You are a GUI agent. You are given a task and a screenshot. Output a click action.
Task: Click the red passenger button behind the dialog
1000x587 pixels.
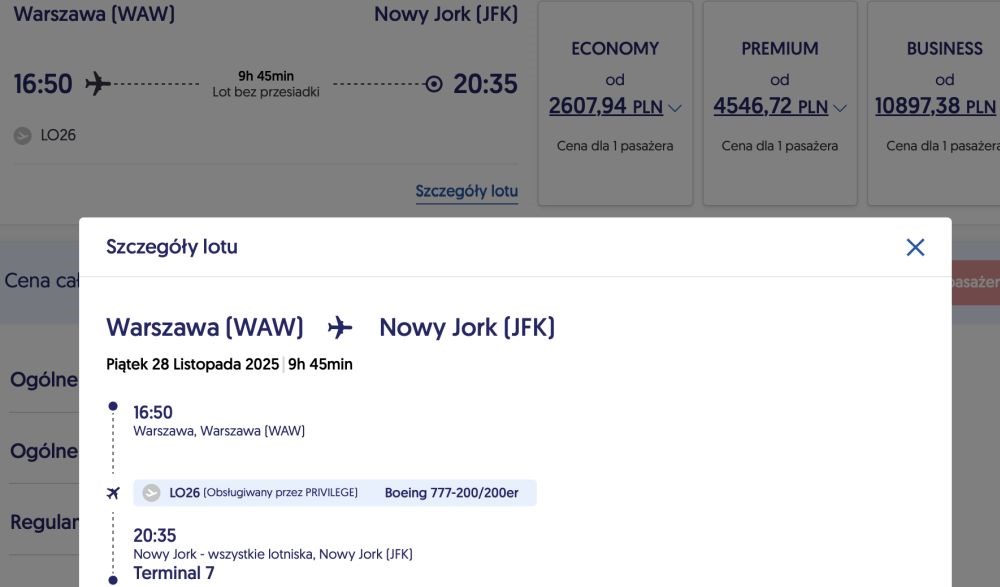(975, 283)
